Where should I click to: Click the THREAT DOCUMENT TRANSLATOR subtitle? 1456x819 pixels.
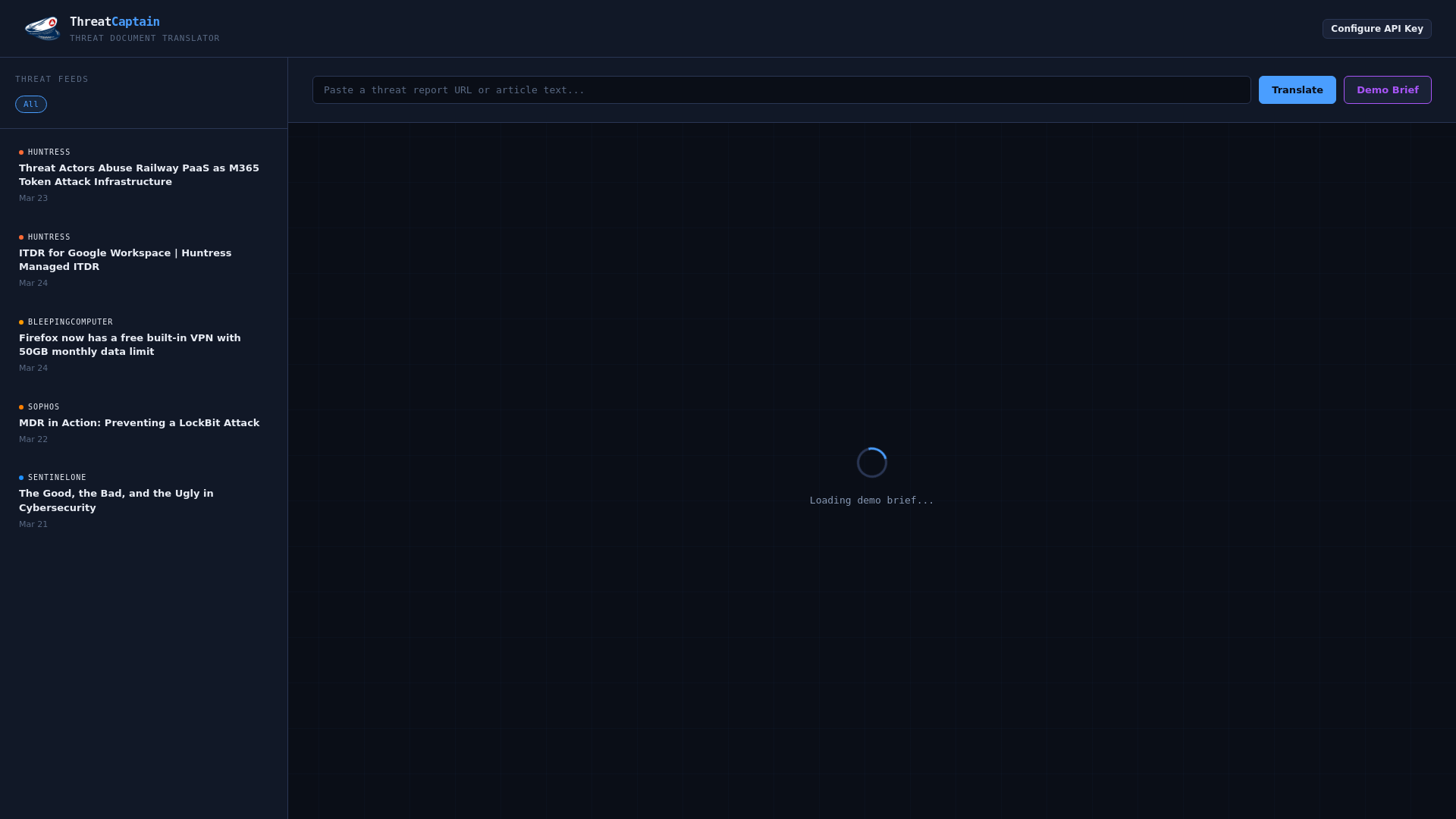(x=144, y=38)
